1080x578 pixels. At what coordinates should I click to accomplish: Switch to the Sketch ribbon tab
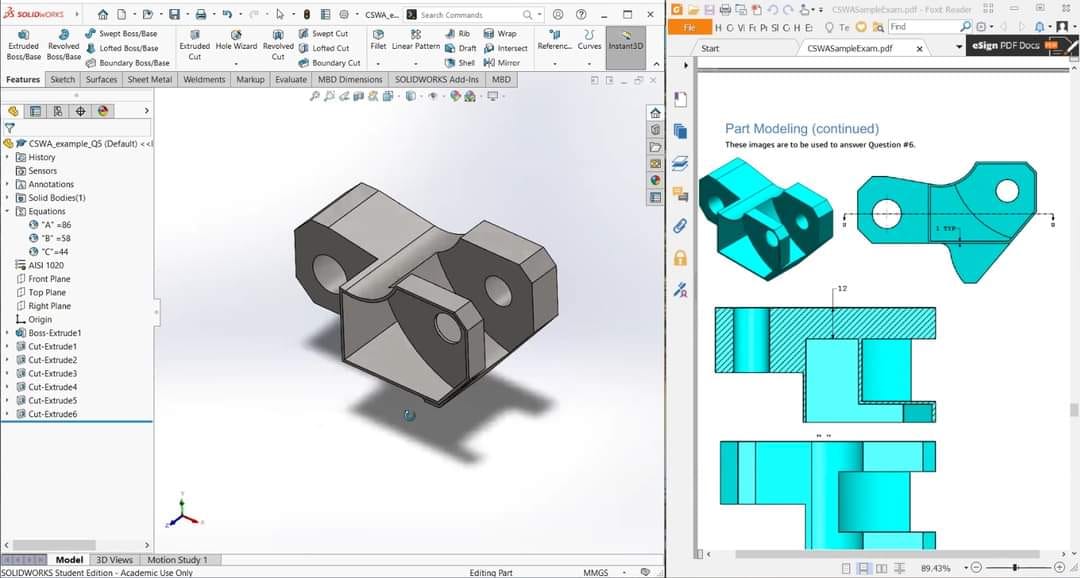coord(62,80)
